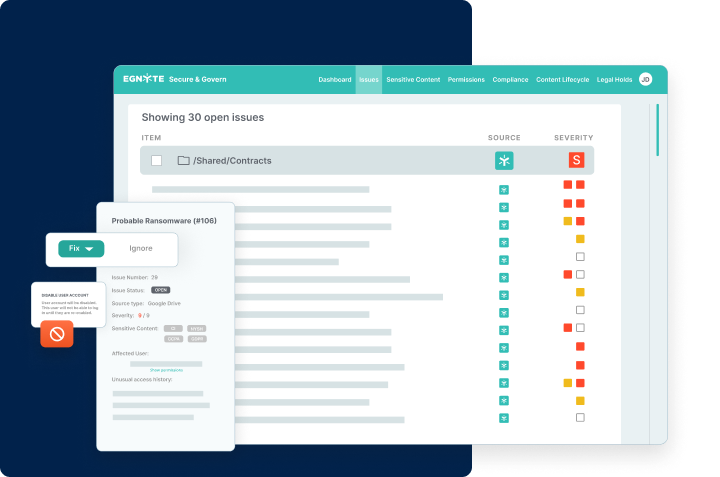
Task: Click the Ignore button
Action: 141,248
